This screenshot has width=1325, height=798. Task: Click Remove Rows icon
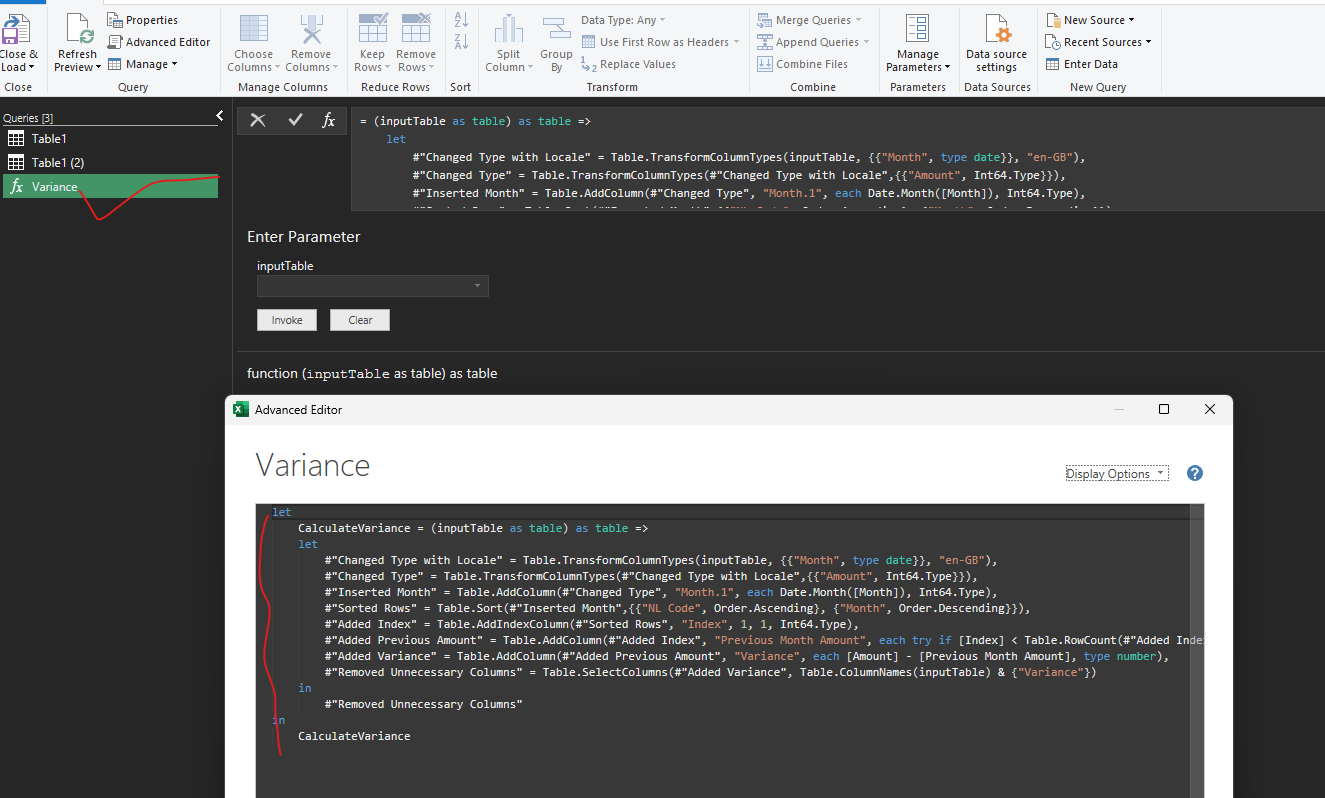pos(416,30)
